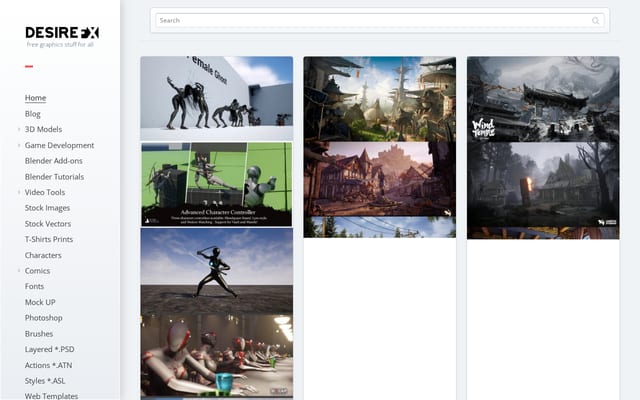Viewport: 640px width, 400px height.
Task: Open the Mock UP category
Action: pos(40,302)
